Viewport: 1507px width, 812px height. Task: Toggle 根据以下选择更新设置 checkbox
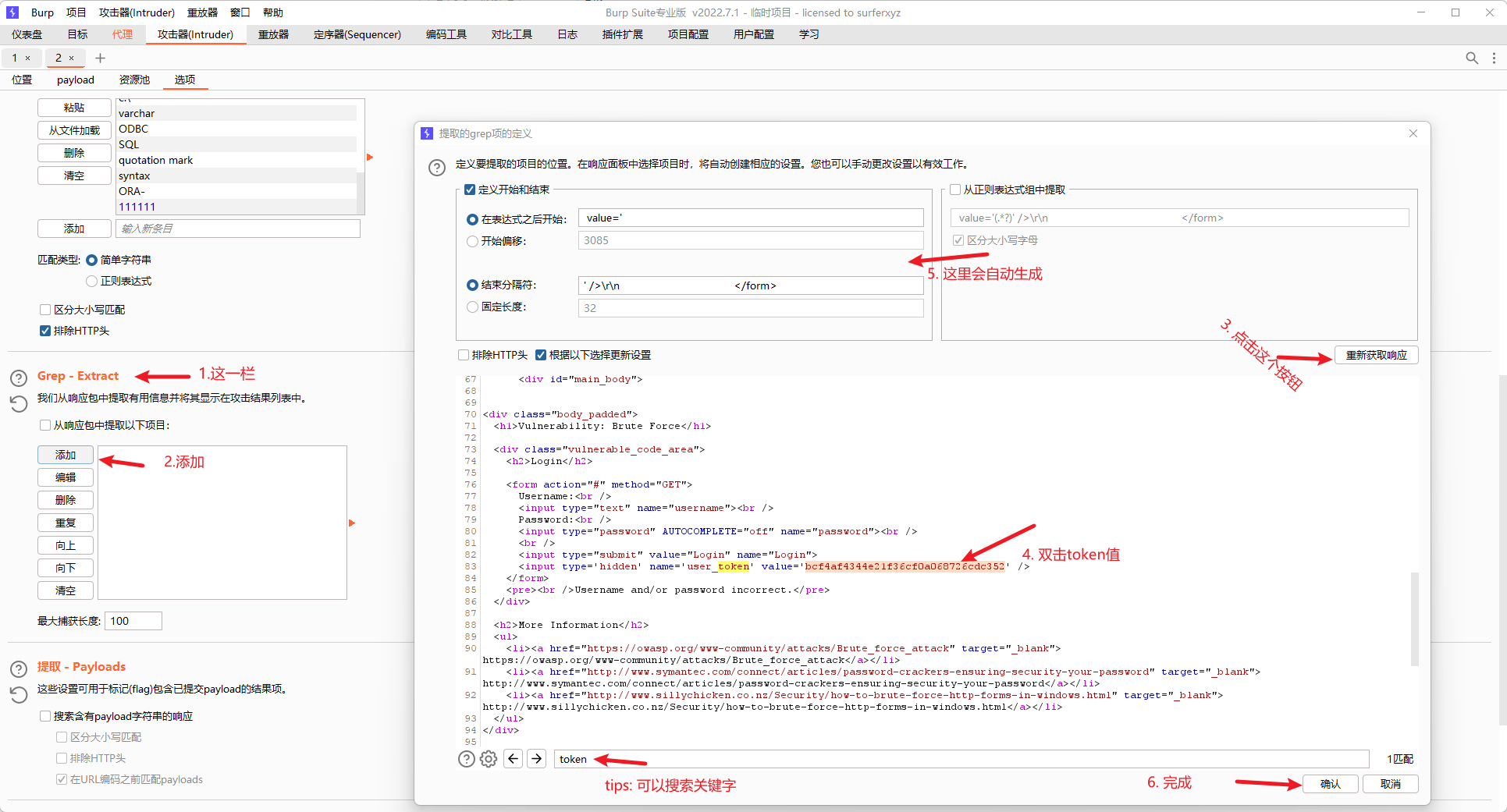tap(541, 355)
